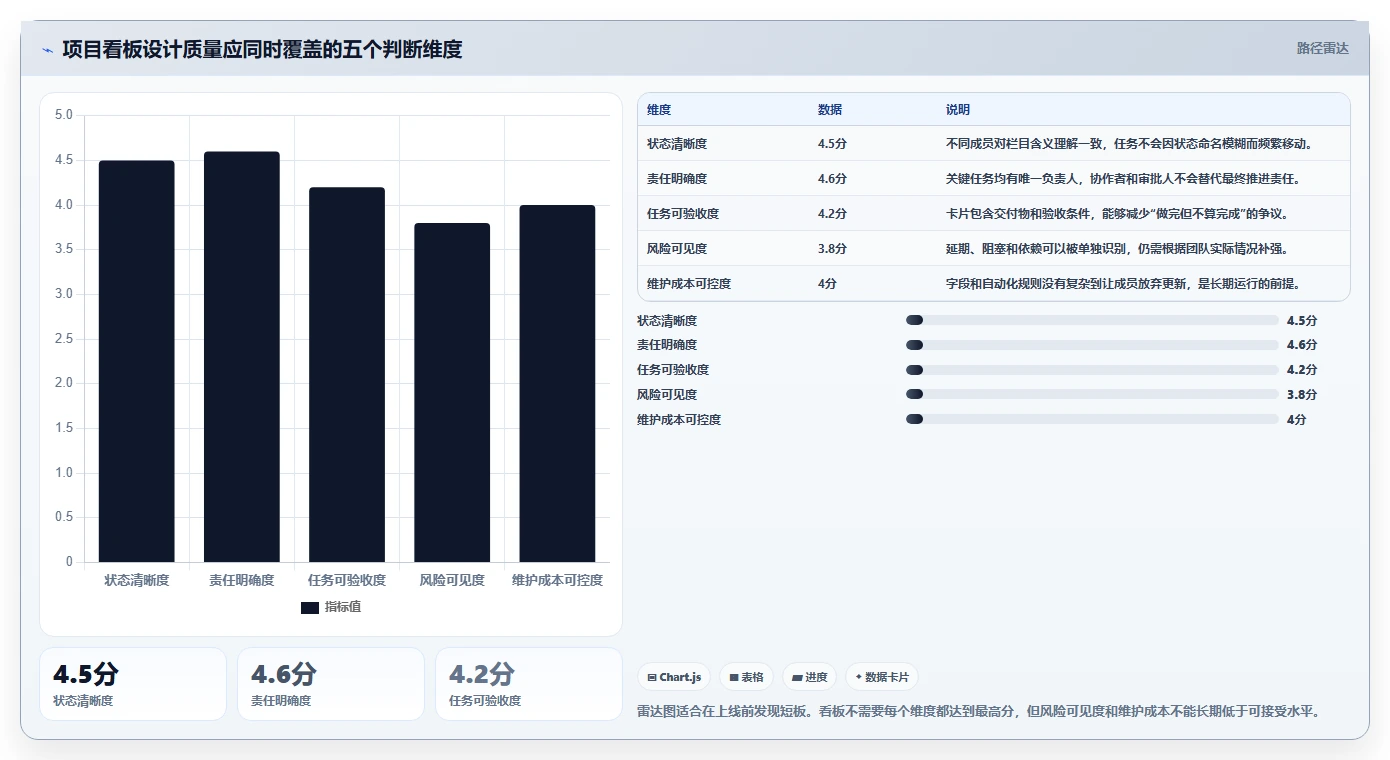The height and width of the screenshot is (760, 1390).
Task: Click the 状态清晰度 bar in chart
Action: (x=137, y=361)
